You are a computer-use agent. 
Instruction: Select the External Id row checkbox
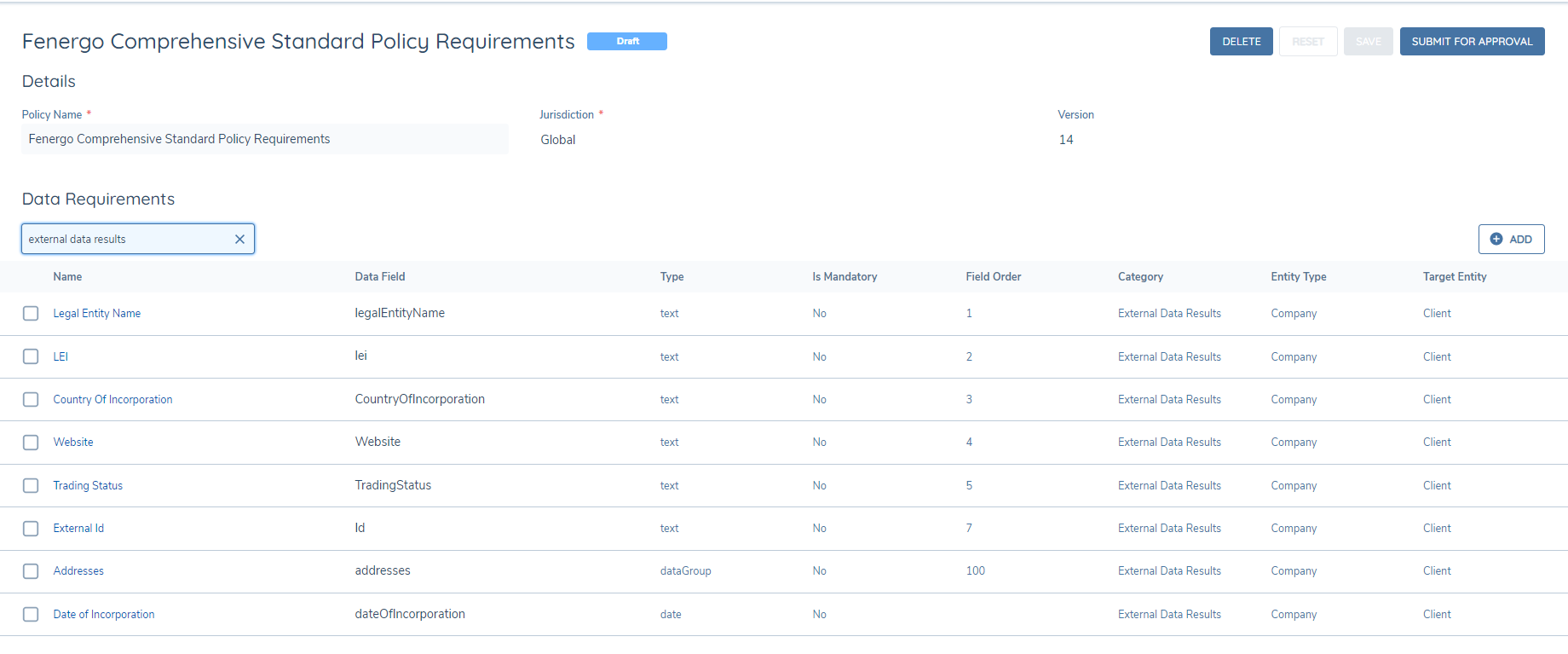(x=31, y=529)
